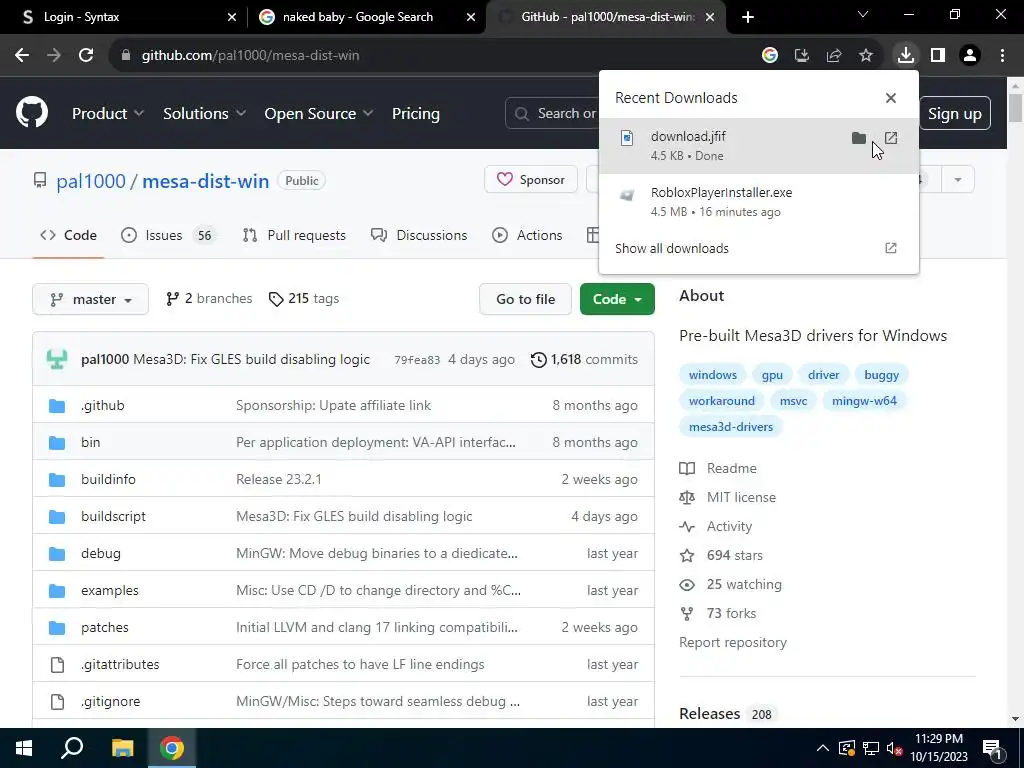Open File Explorer from taskbar
The image size is (1024, 768).
(x=122, y=748)
